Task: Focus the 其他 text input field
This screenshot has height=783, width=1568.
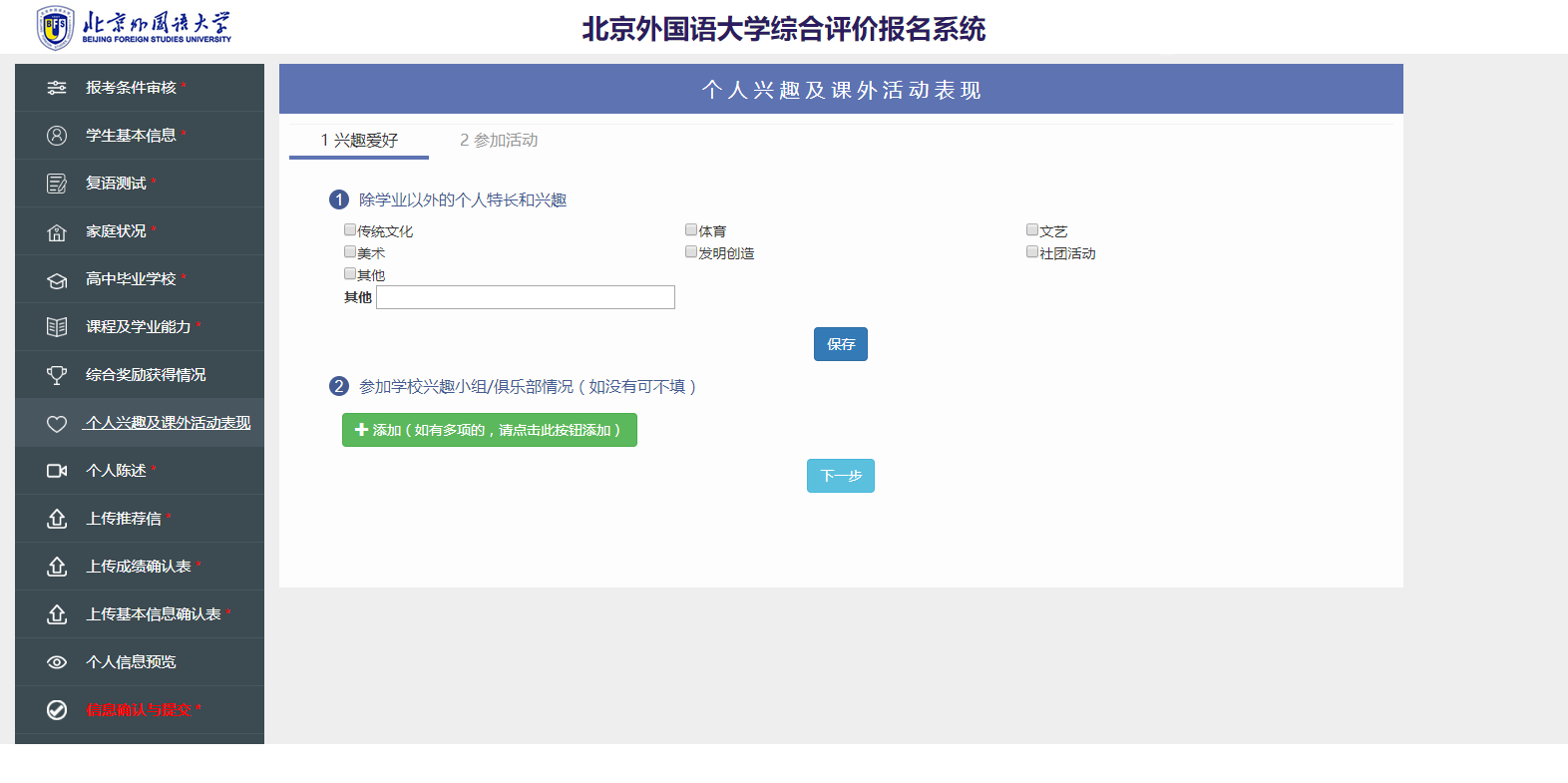Action: click(526, 297)
